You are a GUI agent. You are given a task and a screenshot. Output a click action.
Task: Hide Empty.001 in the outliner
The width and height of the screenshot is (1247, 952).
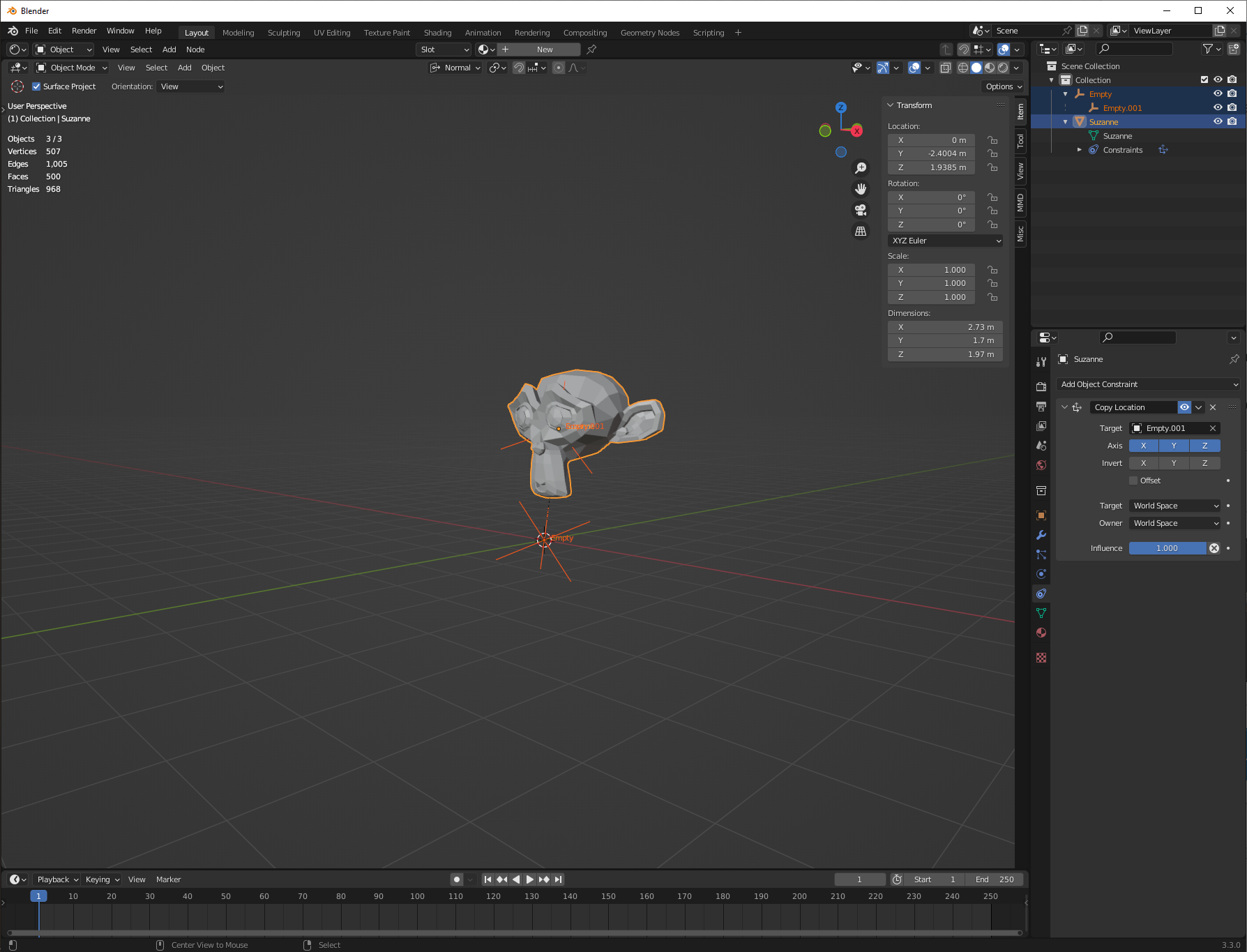[x=1218, y=107]
